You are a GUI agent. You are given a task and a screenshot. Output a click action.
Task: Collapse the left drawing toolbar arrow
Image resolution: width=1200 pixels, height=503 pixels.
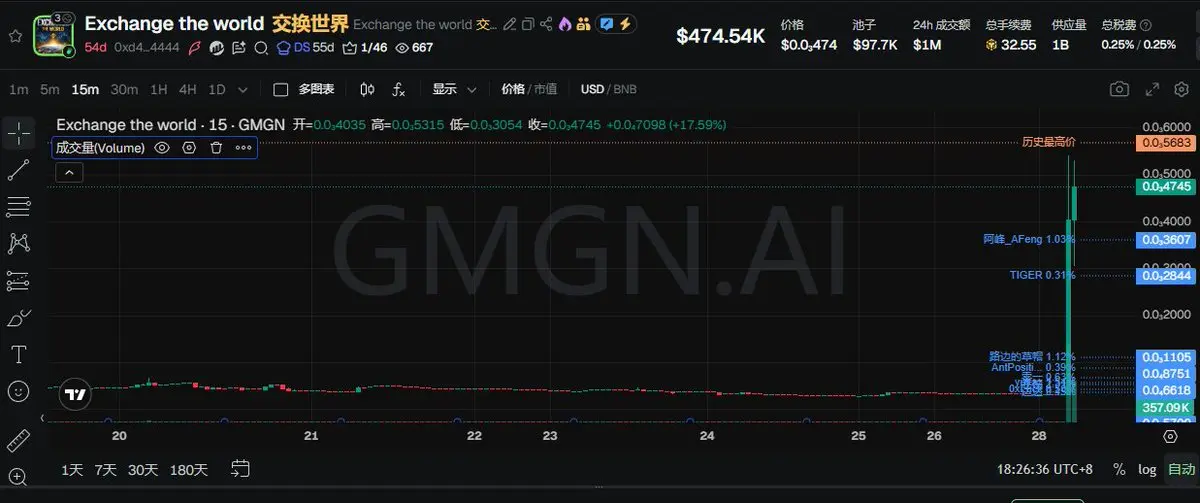point(41,417)
